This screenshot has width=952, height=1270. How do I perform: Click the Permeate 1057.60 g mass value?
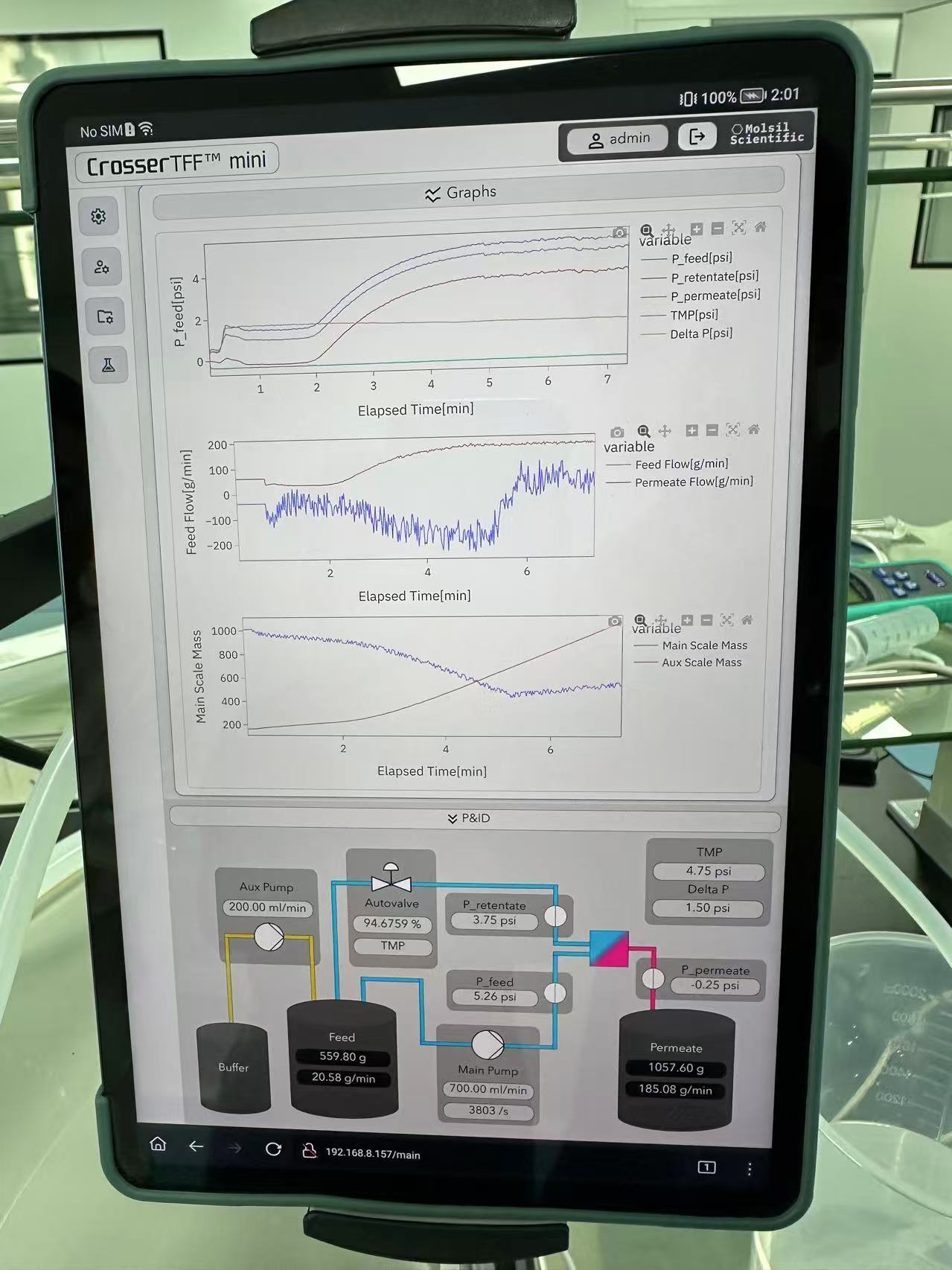[x=676, y=1068]
